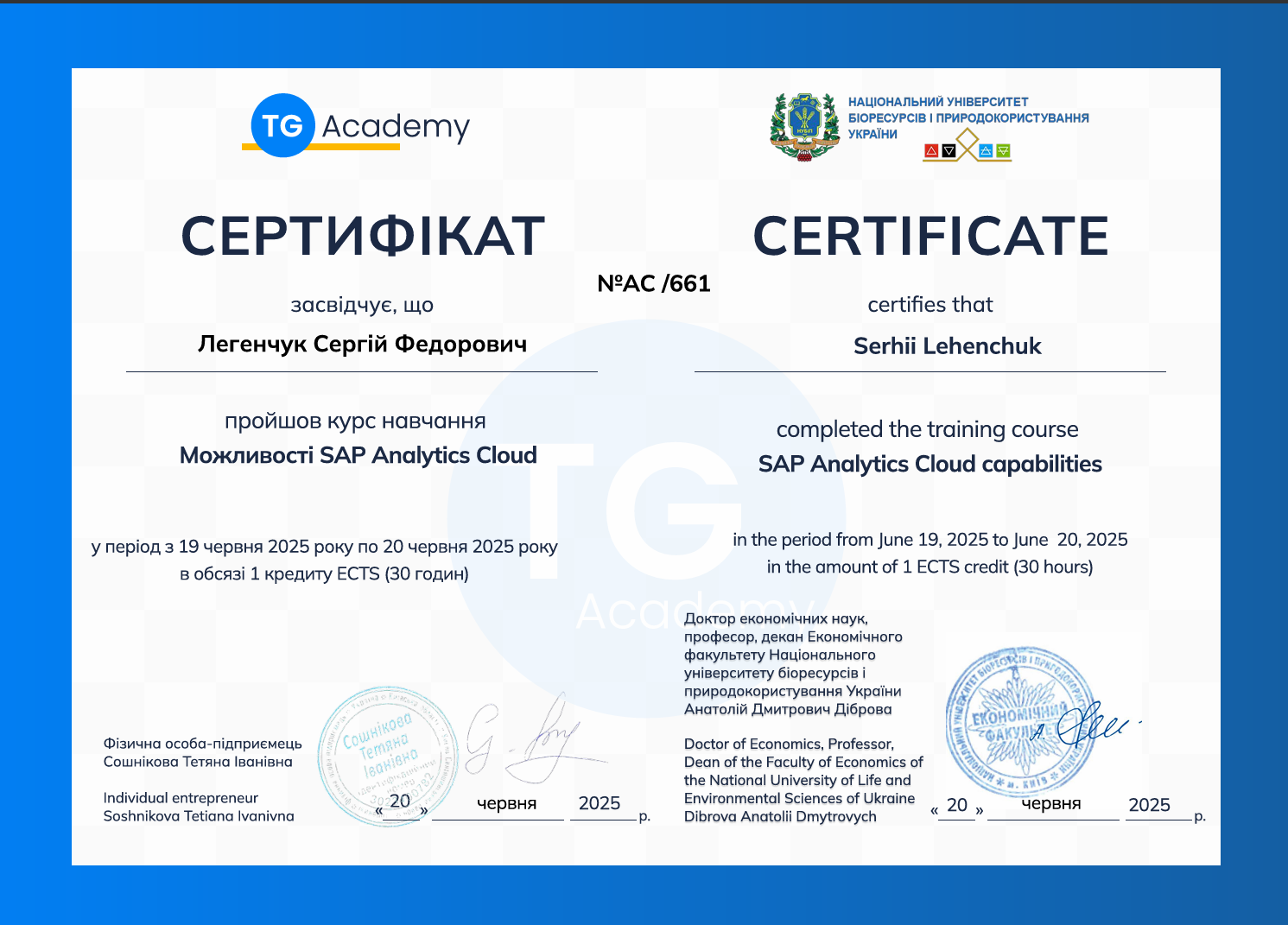The height and width of the screenshot is (925, 1288).
Task: Click the course title 'Можливості SAP Analytics Cloud'
Action: tap(358, 455)
